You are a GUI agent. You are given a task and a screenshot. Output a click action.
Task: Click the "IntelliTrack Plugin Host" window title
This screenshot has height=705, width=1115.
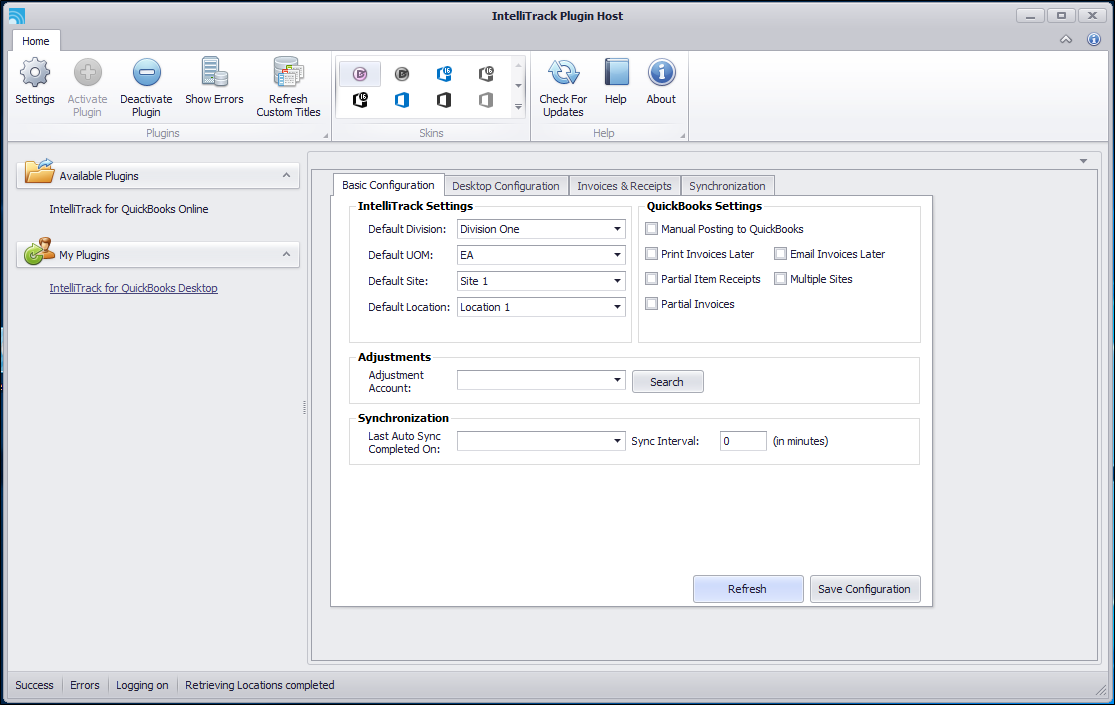[558, 16]
